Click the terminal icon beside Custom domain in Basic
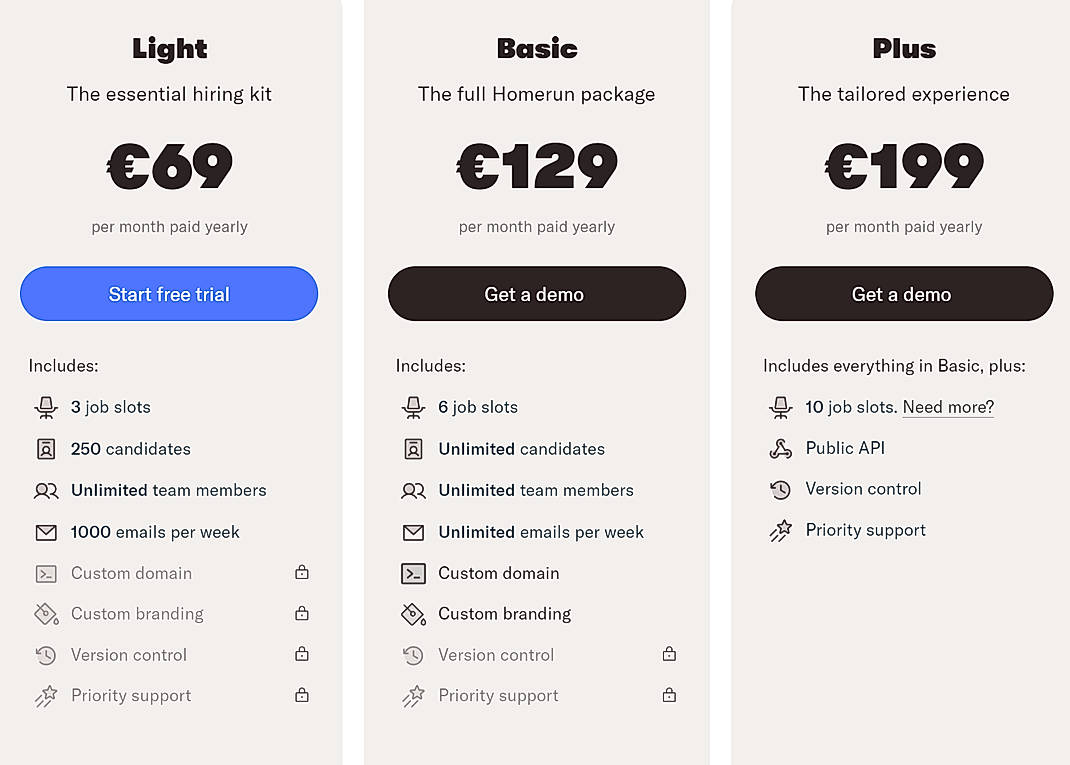The image size is (1070, 765). (x=413, y=573)
